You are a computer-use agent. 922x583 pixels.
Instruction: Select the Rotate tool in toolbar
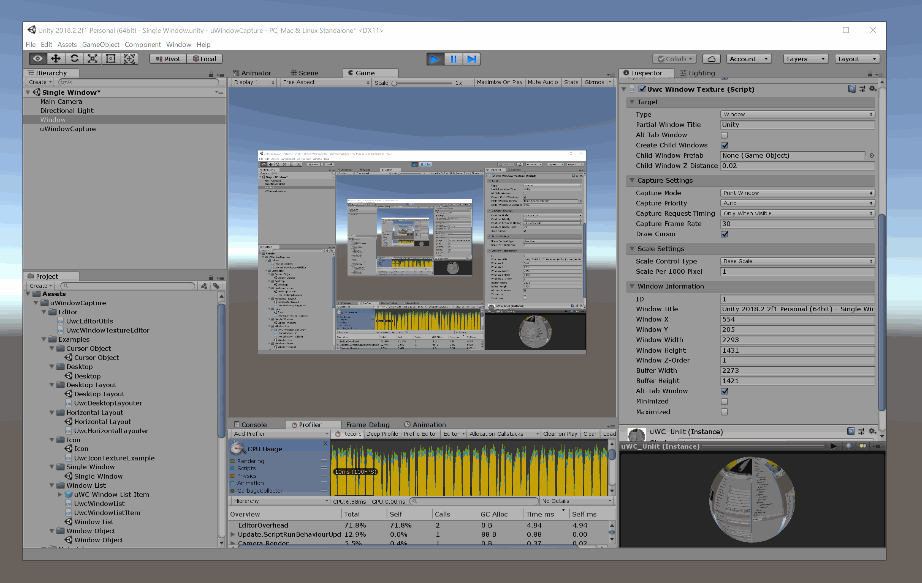[74, 58]
